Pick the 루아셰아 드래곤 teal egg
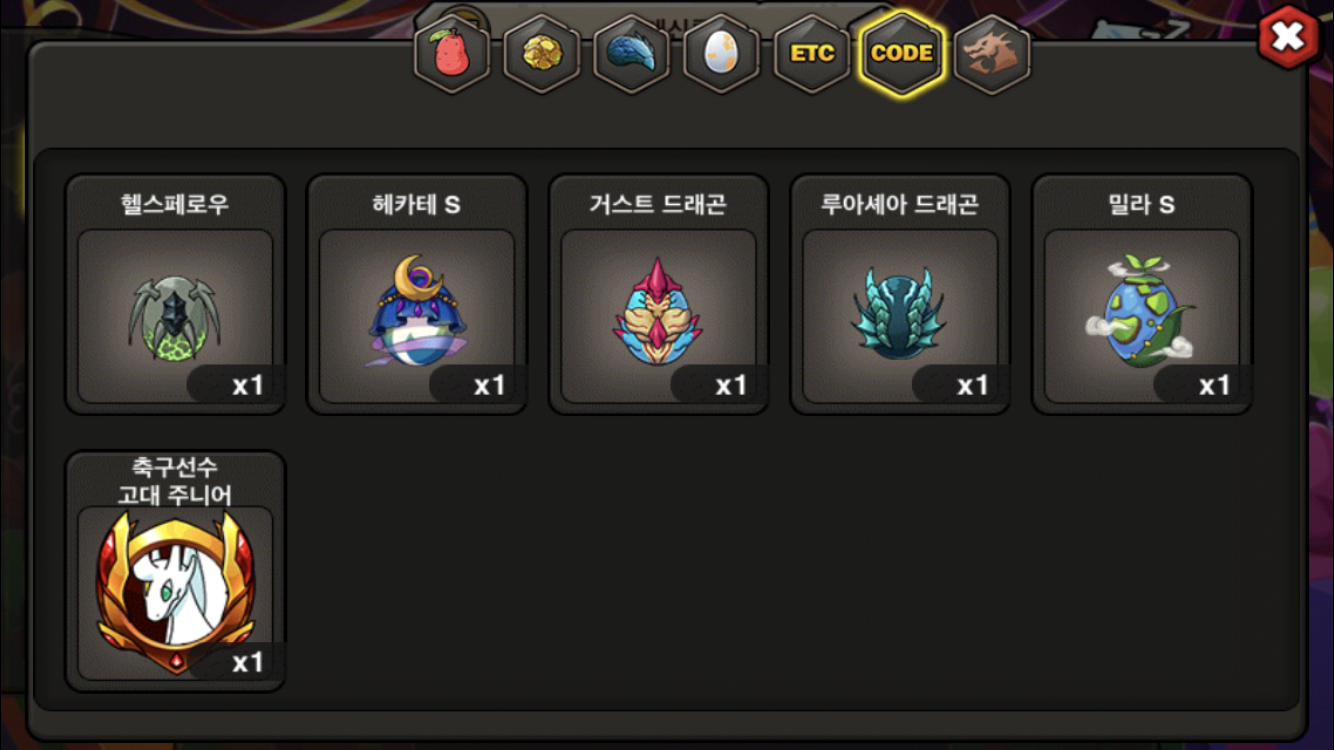The width and height of the screenshot is (1334, 750). pyautogui.click(x=900, y=295)
